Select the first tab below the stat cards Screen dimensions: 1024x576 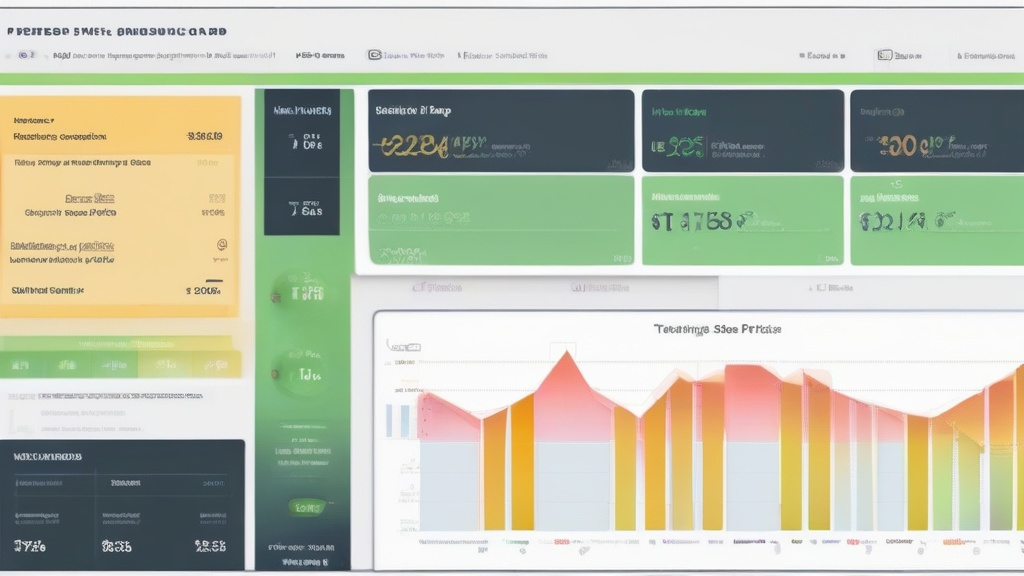coord(437,287)
